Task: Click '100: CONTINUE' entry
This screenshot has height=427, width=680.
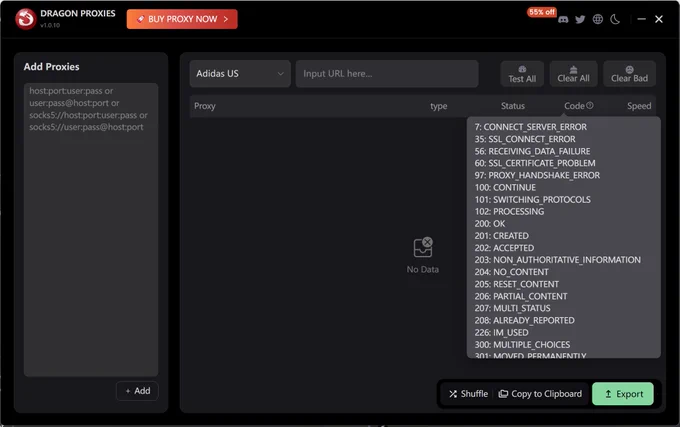Action: pyautogui.click(x=505, y=187)
